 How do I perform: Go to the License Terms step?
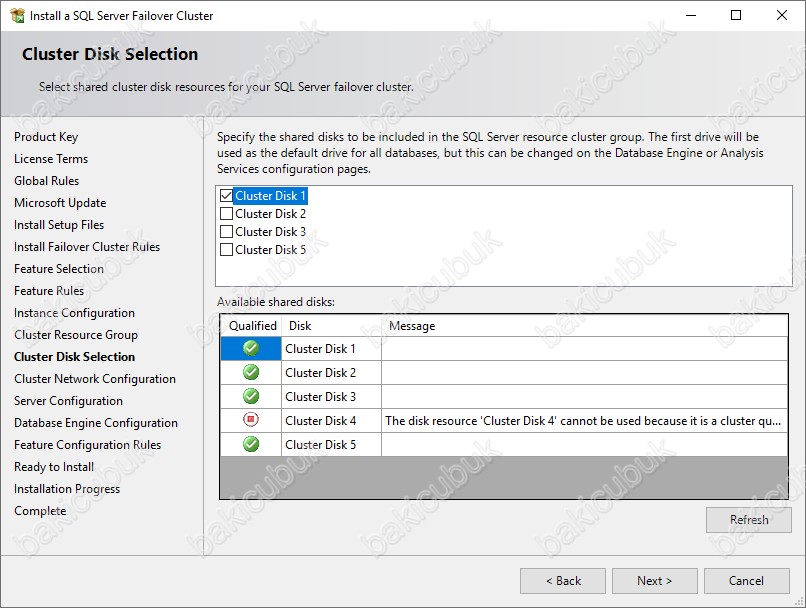point(51,159)
